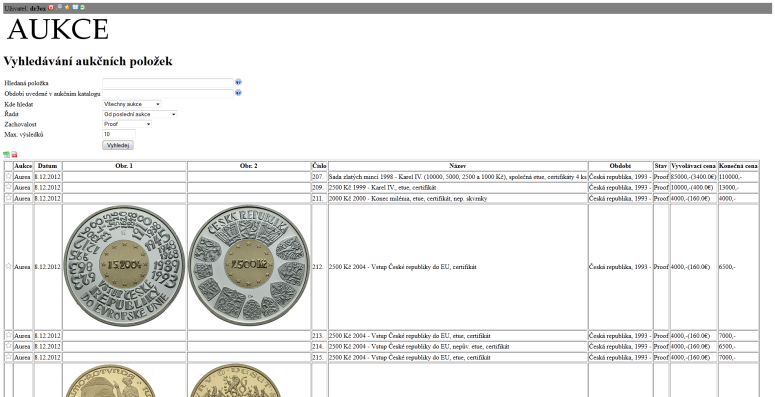Click the Název column header

coord(458,166)
